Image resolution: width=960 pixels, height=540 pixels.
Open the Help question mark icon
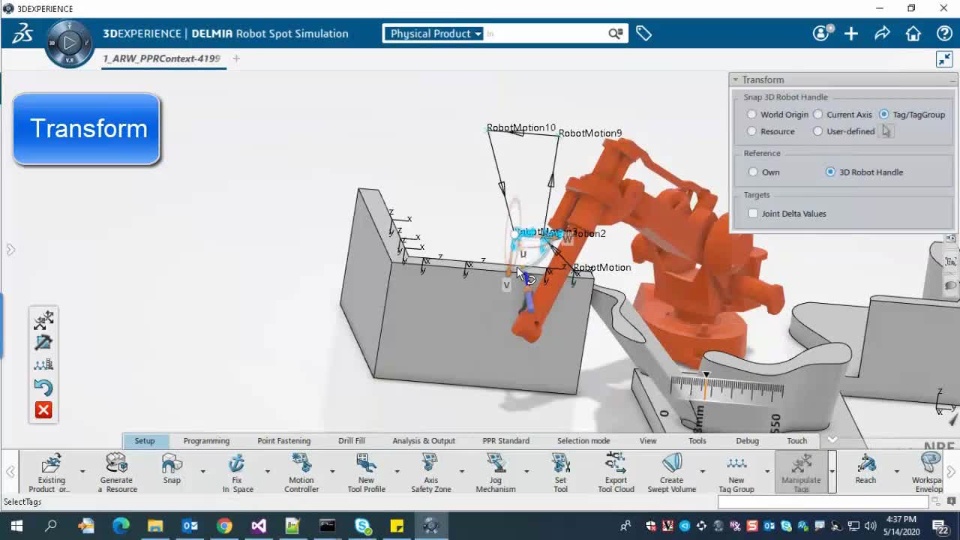[944, 34]
